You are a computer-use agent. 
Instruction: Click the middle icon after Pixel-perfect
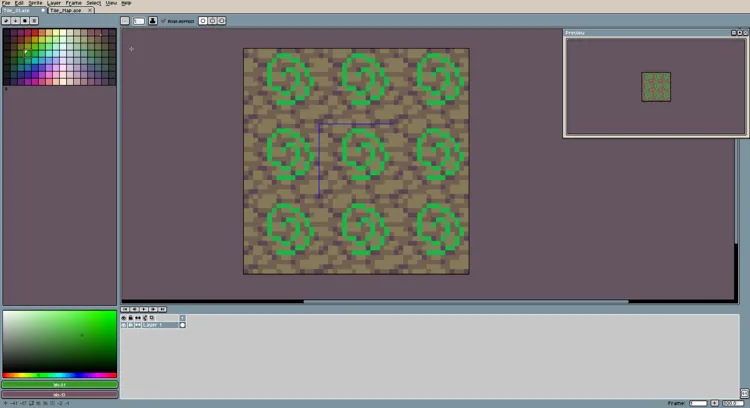(212, 21)
